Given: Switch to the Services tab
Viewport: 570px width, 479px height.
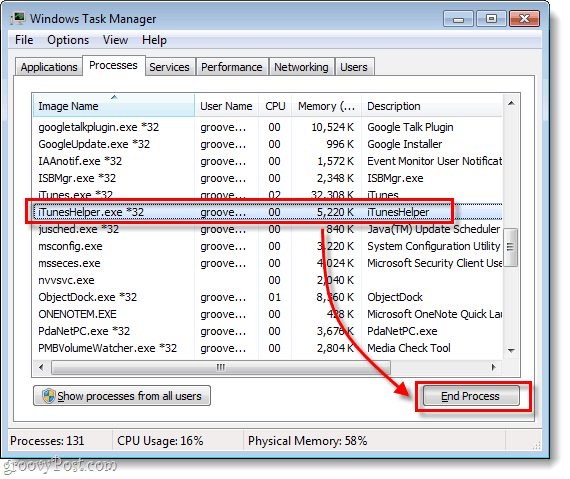Looking at the screenshot, I should click(x=169, y=67).
